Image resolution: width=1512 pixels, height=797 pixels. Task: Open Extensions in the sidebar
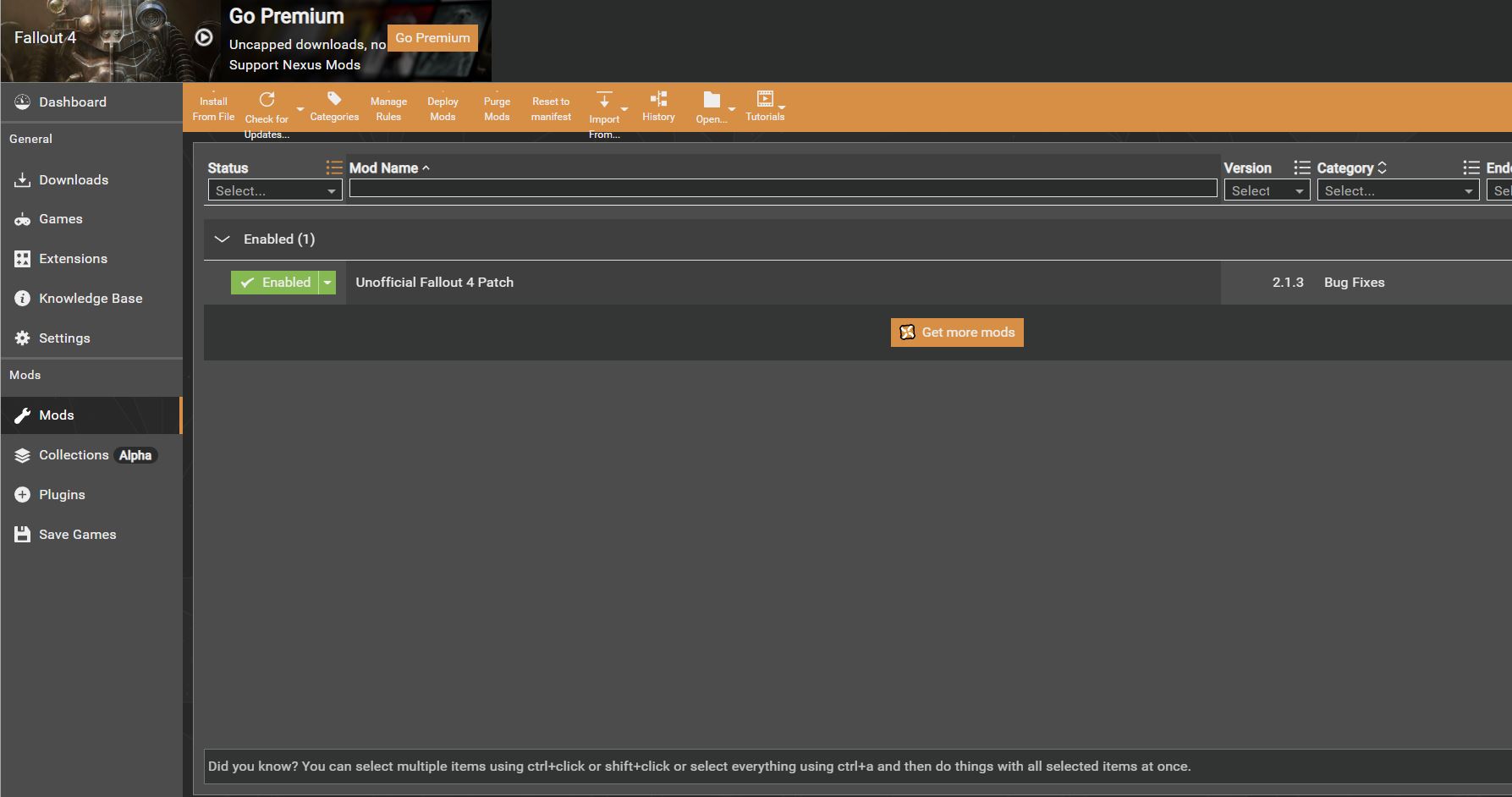tap(91, 259)
